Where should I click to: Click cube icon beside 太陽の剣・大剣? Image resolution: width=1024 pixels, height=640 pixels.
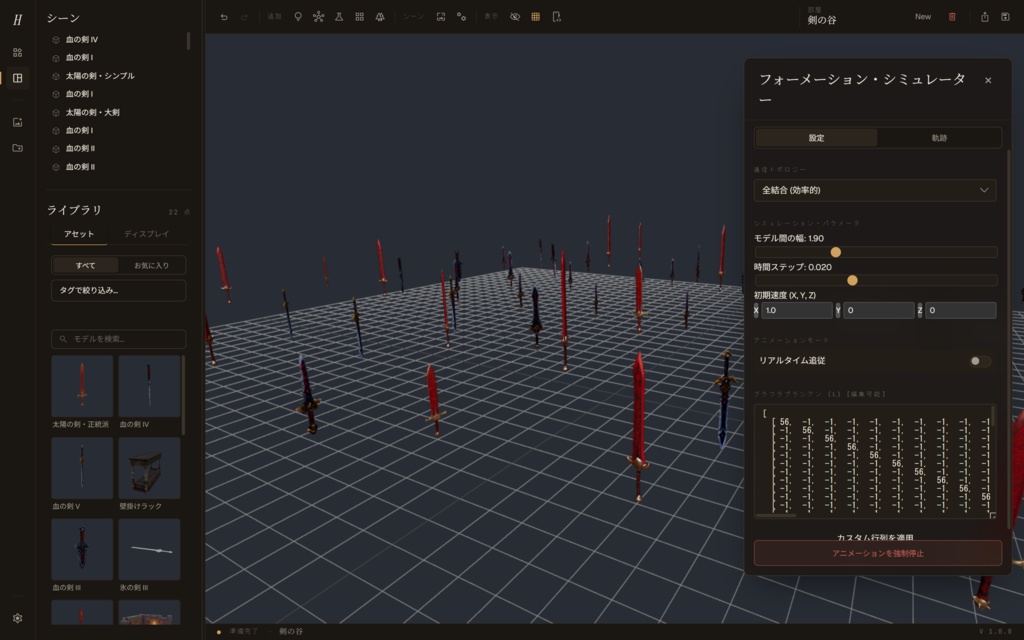pos(56,113)
